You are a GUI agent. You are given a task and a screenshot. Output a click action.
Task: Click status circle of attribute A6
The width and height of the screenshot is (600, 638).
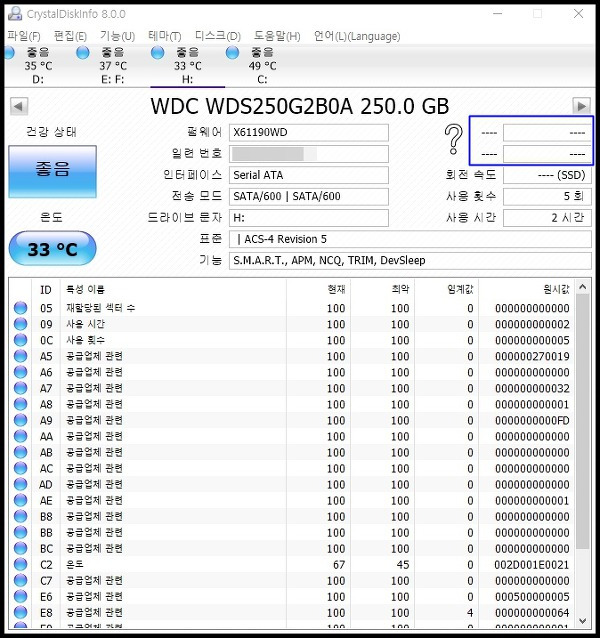click(x=20, y=372)
